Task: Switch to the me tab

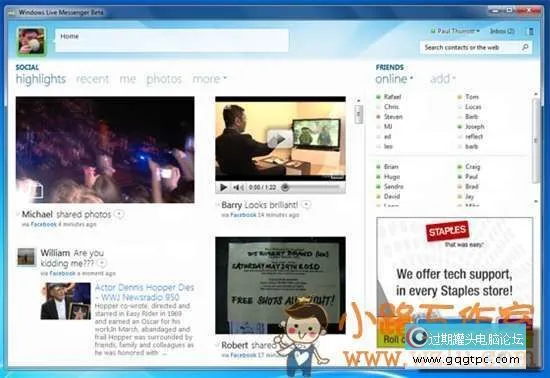Action: pos(128,79)
